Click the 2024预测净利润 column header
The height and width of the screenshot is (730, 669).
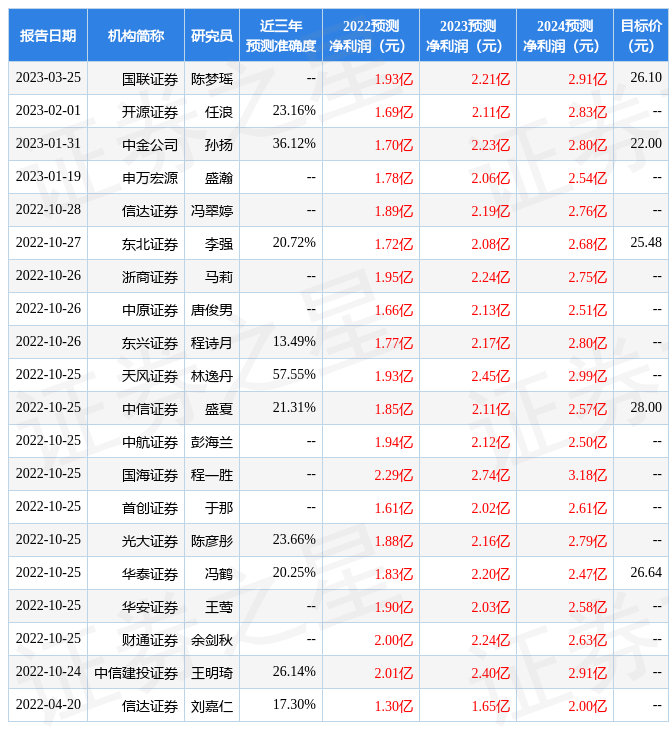565,36
